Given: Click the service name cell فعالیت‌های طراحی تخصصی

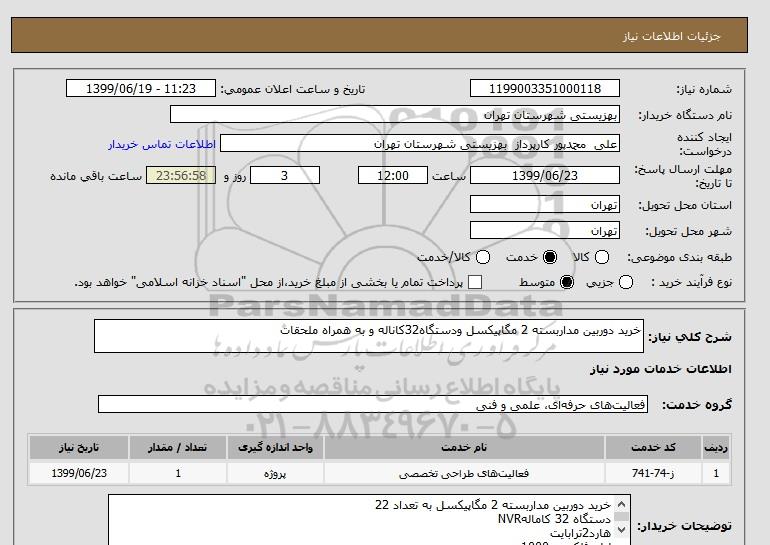Looking at the screenshot, I should [464, 473].
